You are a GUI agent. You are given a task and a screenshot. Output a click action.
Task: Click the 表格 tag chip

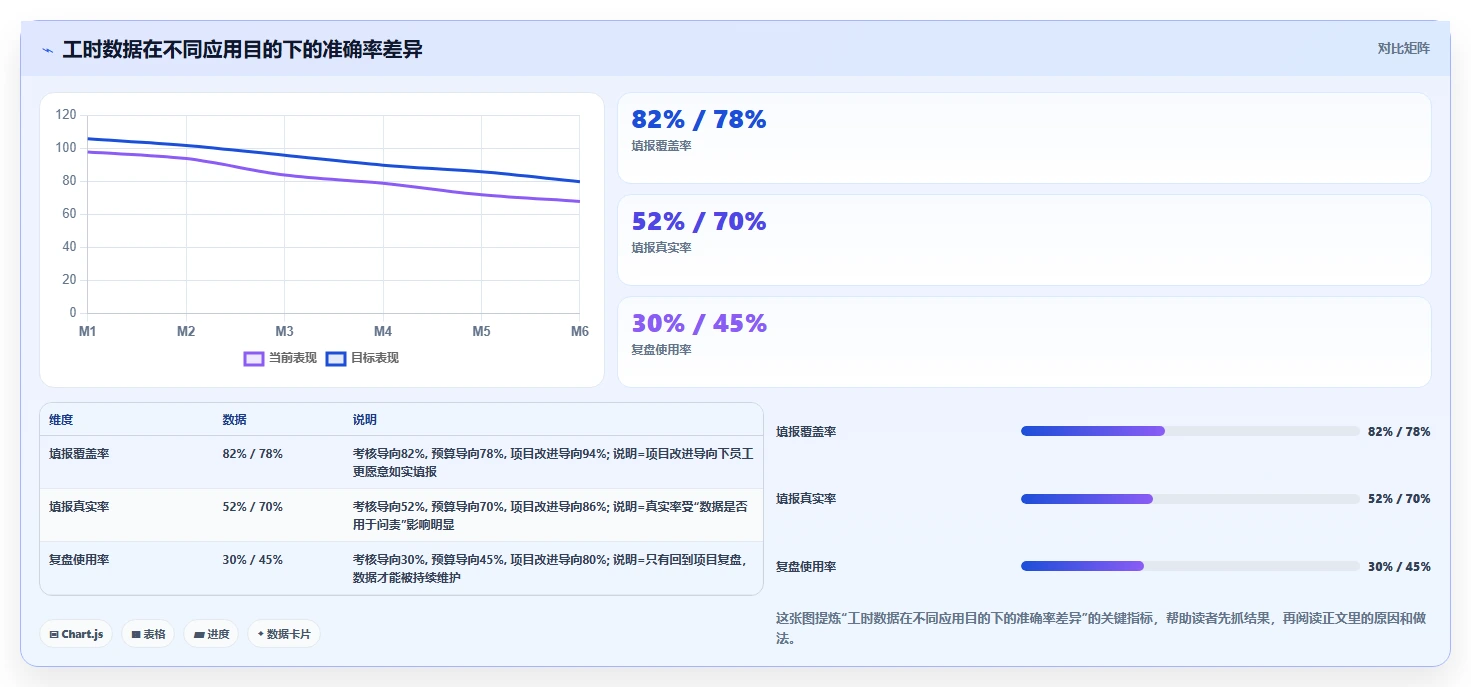(x=148, y=634)
